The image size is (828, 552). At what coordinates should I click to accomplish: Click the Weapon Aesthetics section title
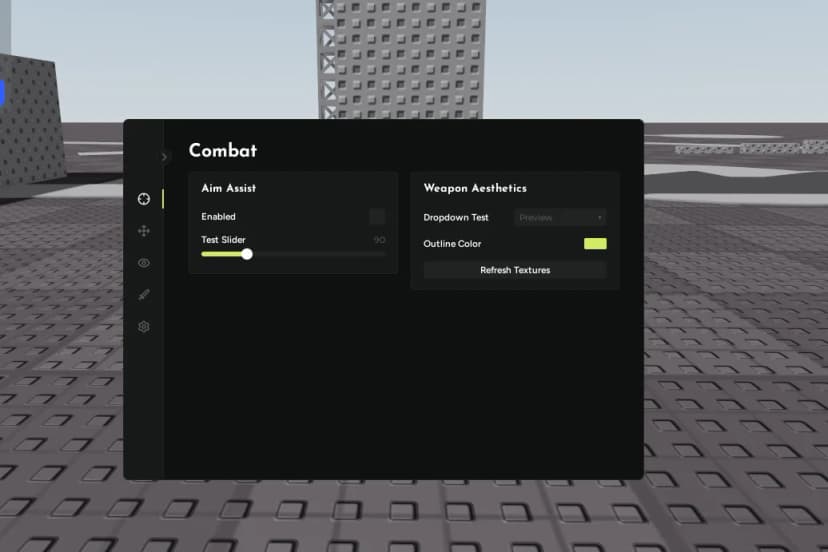pyautogui.click(x=475, y=188)
